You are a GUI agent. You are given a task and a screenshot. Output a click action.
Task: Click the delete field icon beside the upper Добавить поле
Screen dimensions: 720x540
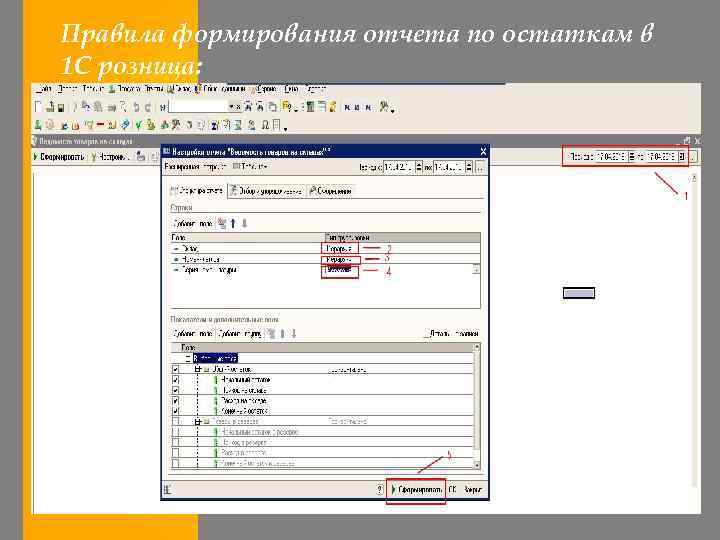[222, 224]
